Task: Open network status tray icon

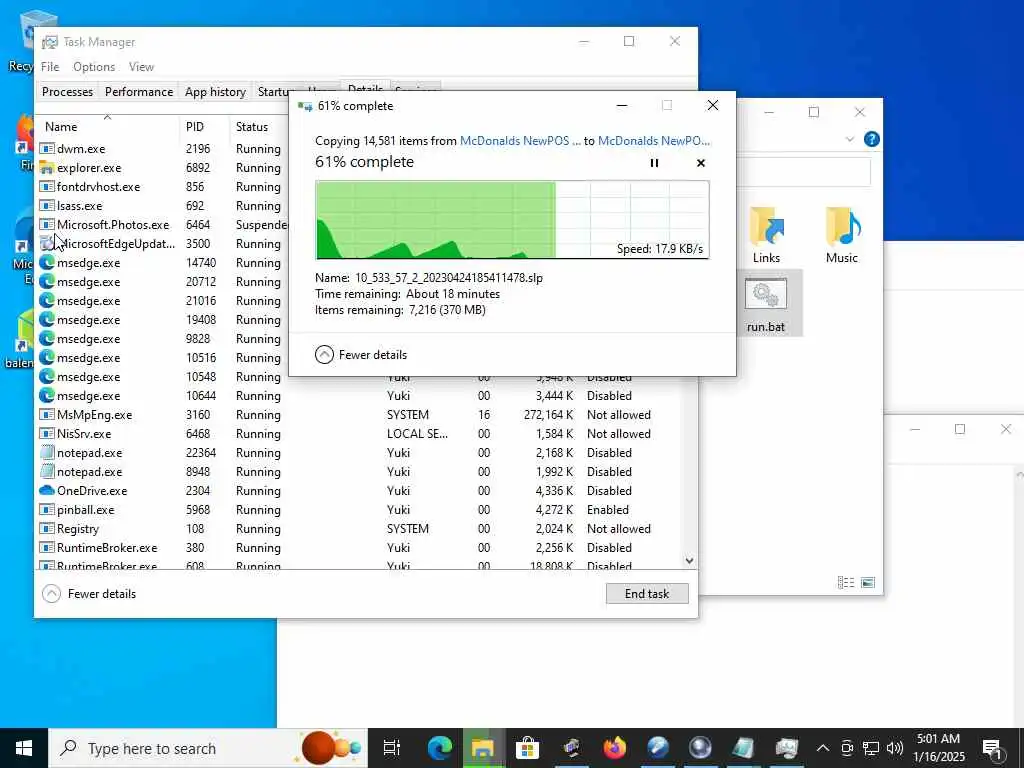Action: point(871,748)
